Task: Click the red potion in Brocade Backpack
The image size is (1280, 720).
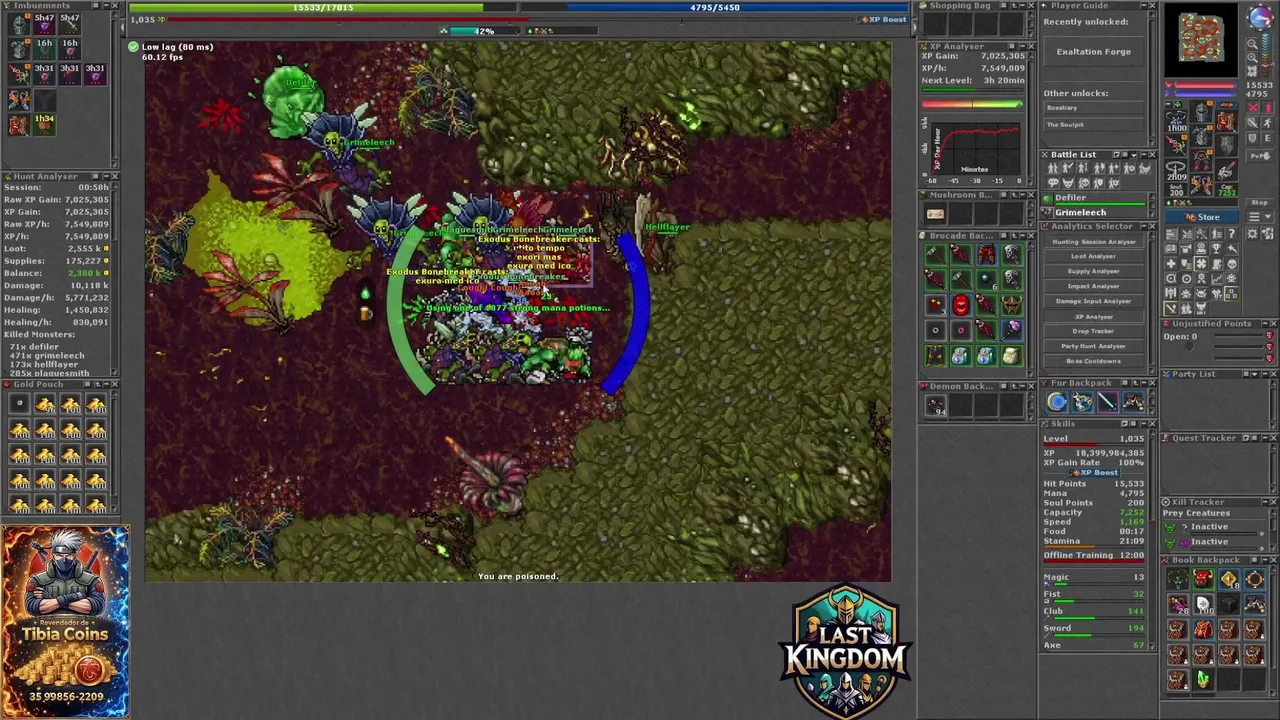Action: pyautogui.click(x=961, y=305)
